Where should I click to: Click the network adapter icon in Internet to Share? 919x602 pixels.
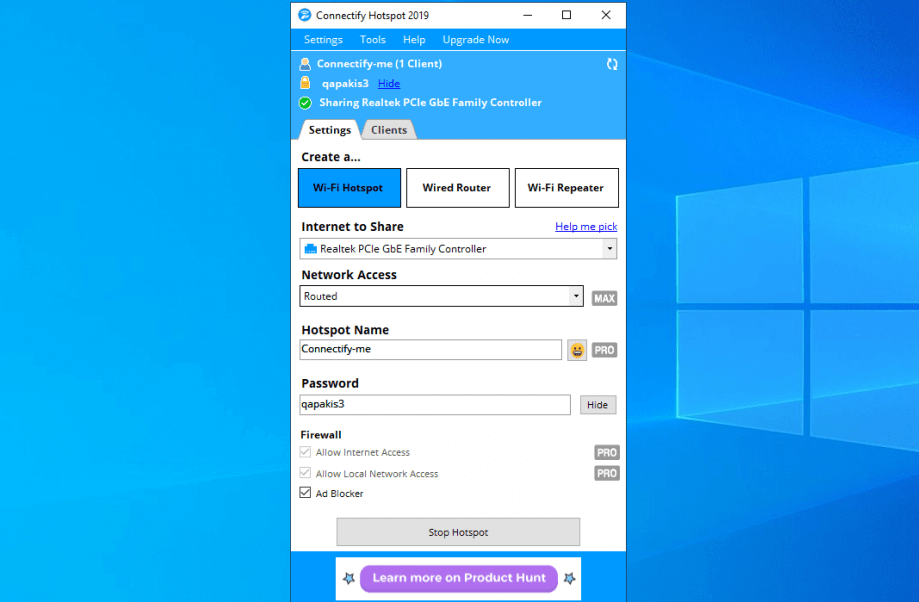312,248
